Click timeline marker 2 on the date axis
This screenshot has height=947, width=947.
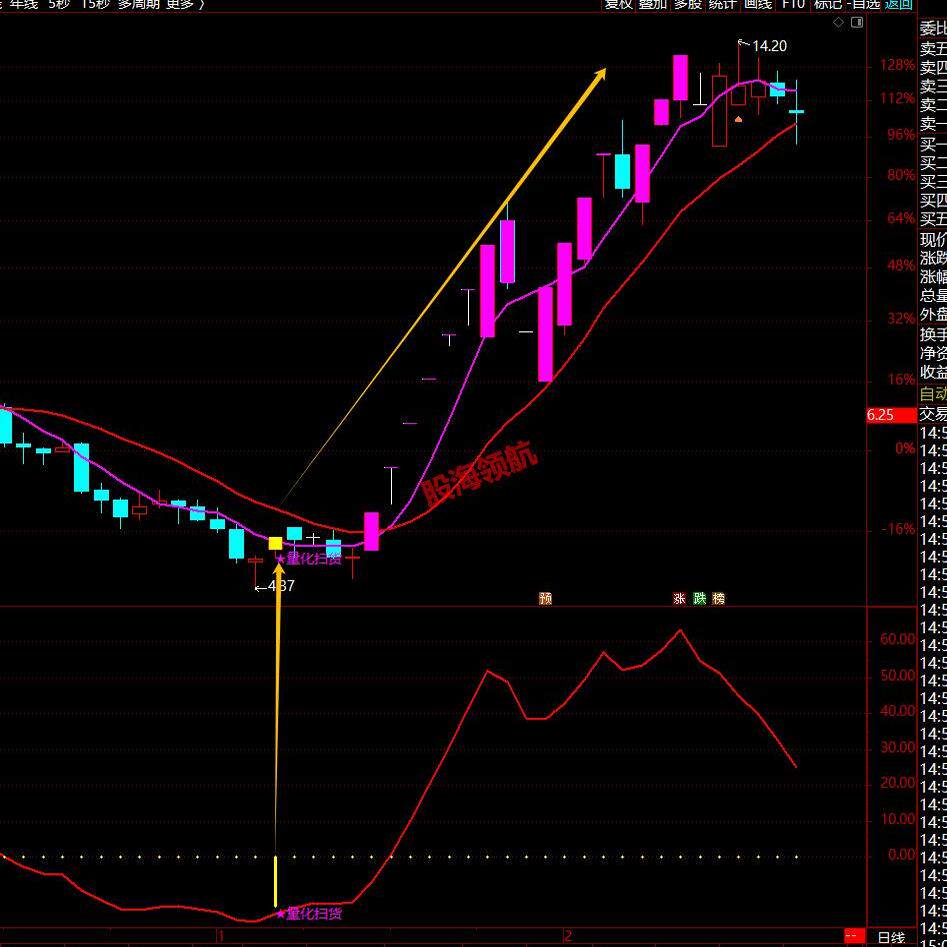568,936
